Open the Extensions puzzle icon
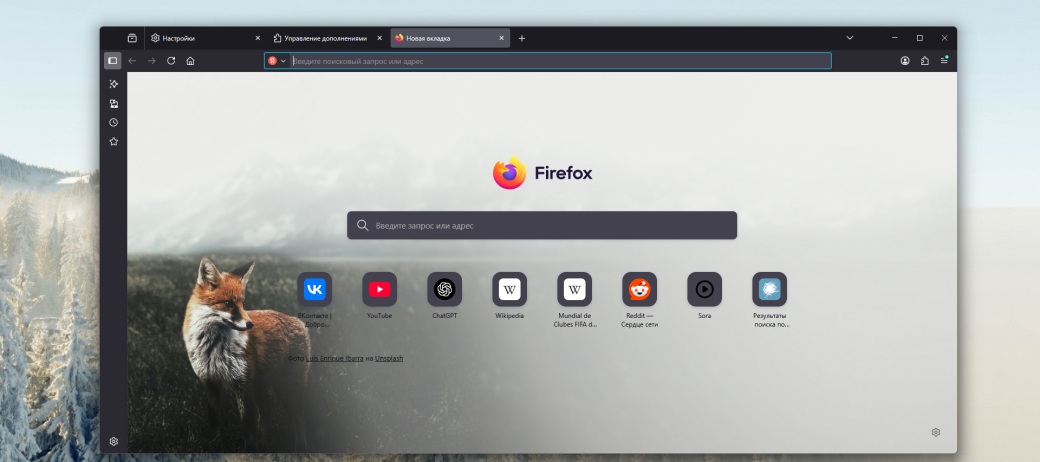 925,61
